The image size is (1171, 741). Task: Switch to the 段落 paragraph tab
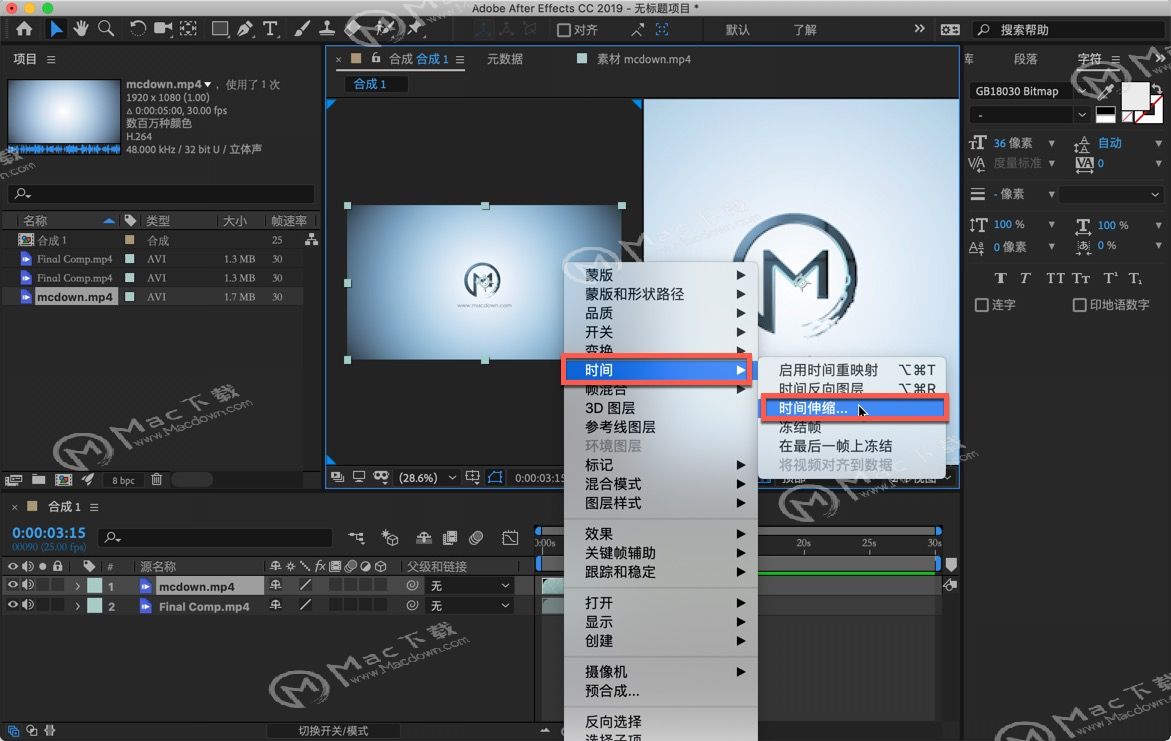1025,59
